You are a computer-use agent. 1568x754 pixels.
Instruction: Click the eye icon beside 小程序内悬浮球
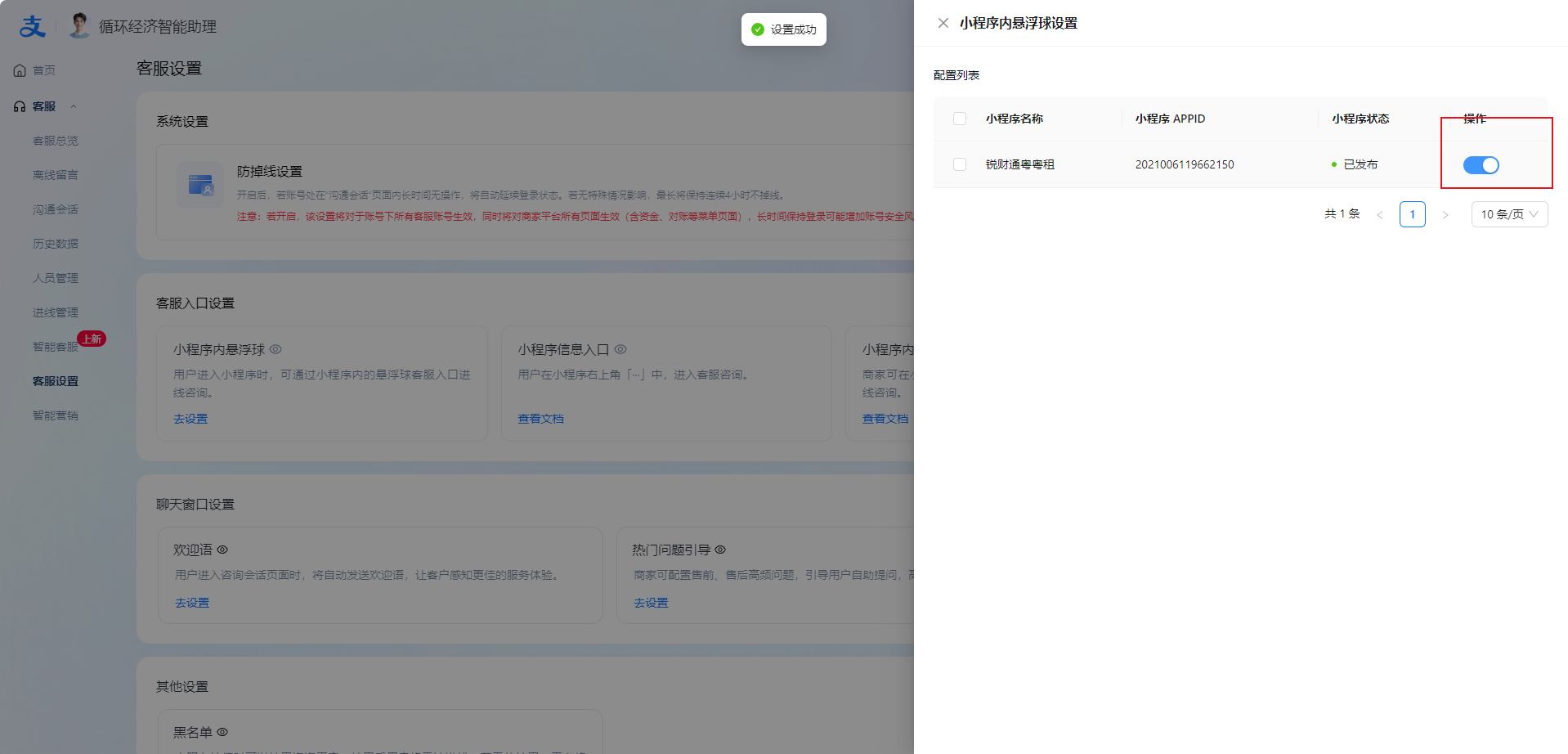pyautogui.click(x=276, y=349)
